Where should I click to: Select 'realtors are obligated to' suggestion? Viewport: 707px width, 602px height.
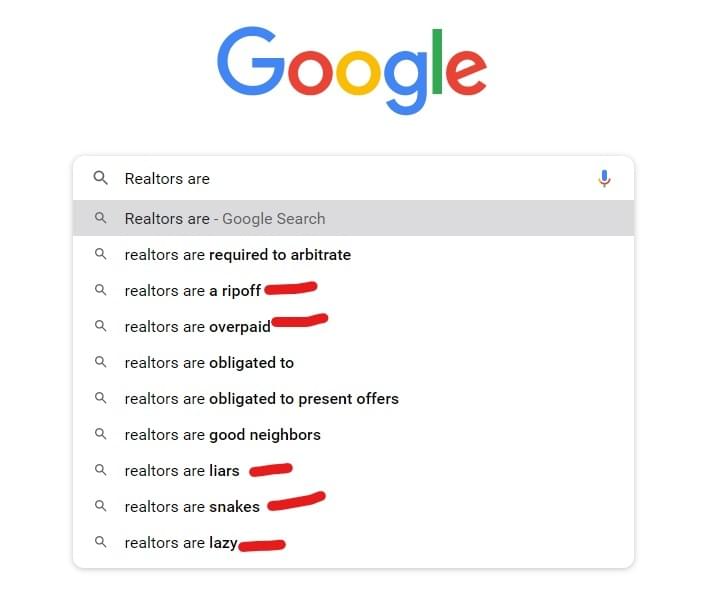coord(354,363)
